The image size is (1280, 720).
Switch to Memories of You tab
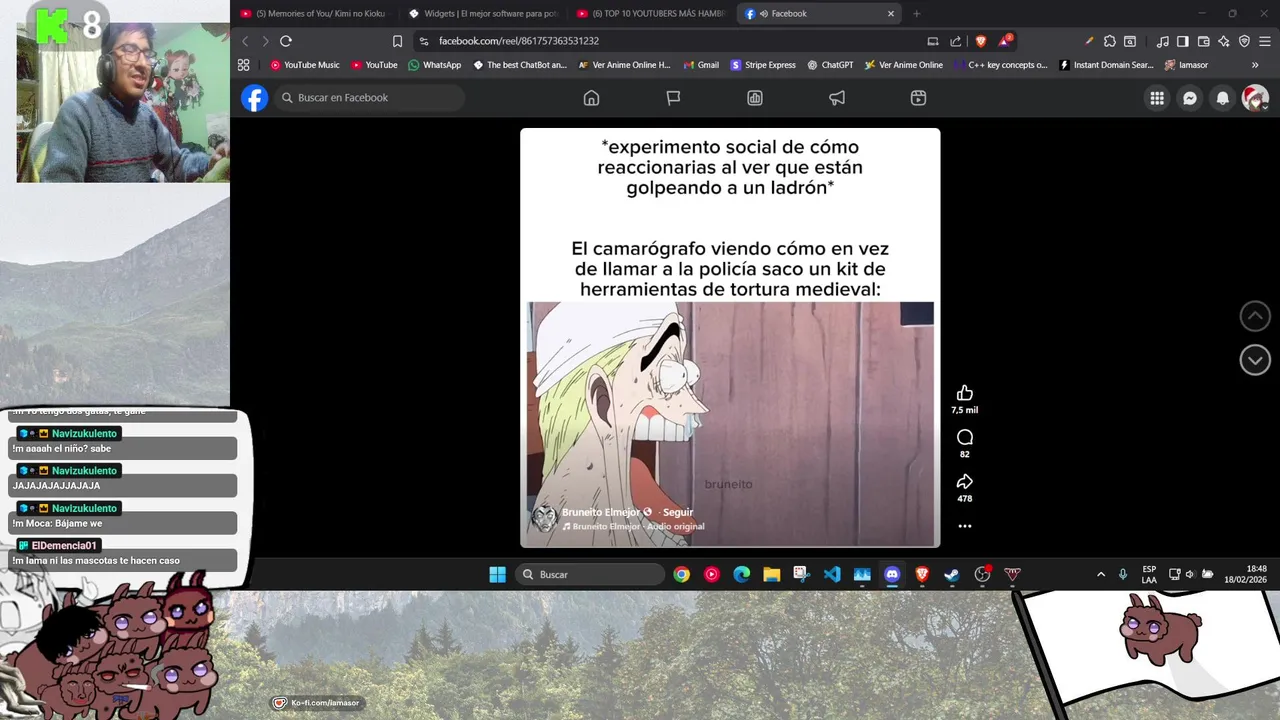pos(313,14)
